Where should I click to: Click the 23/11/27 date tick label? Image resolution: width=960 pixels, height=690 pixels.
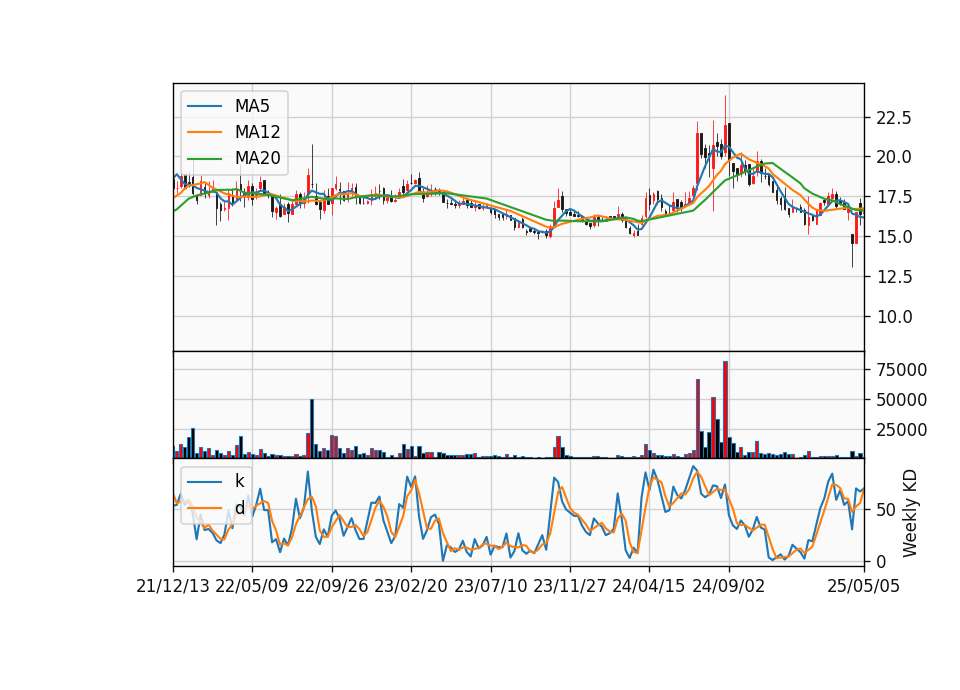570,586
